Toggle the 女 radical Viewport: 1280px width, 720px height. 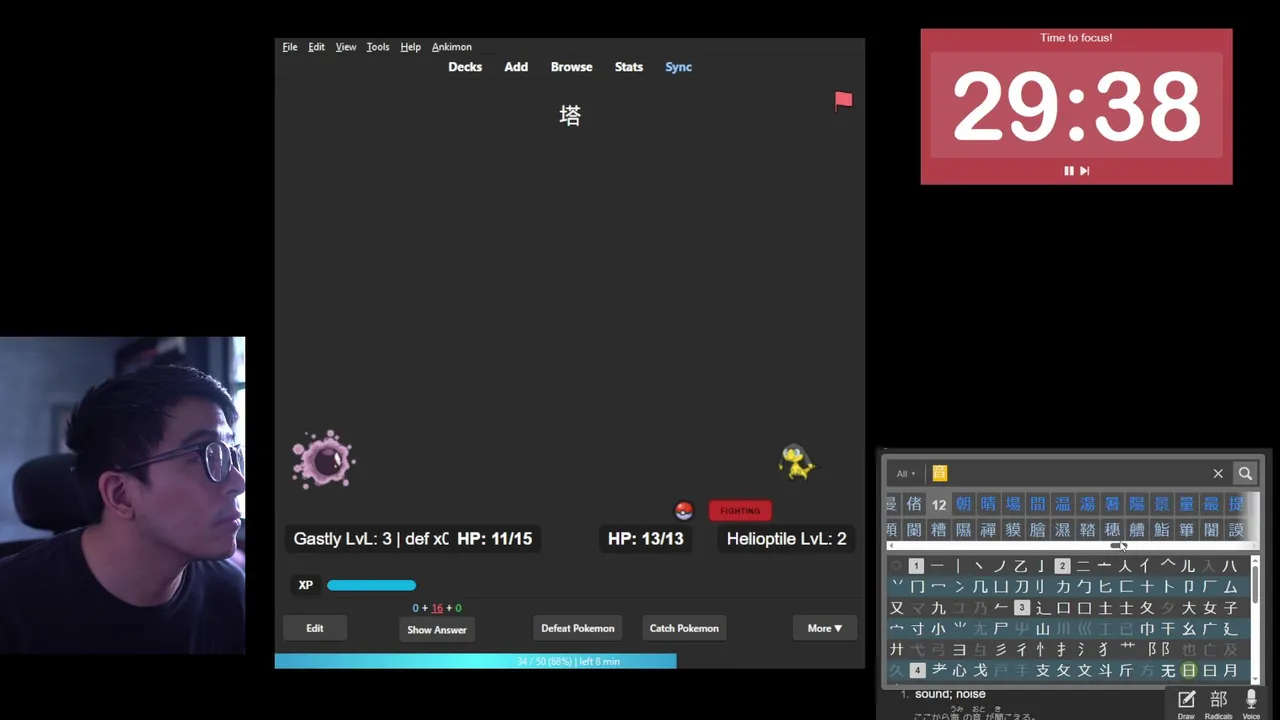pyautogui.click(x=1209, y=608)
